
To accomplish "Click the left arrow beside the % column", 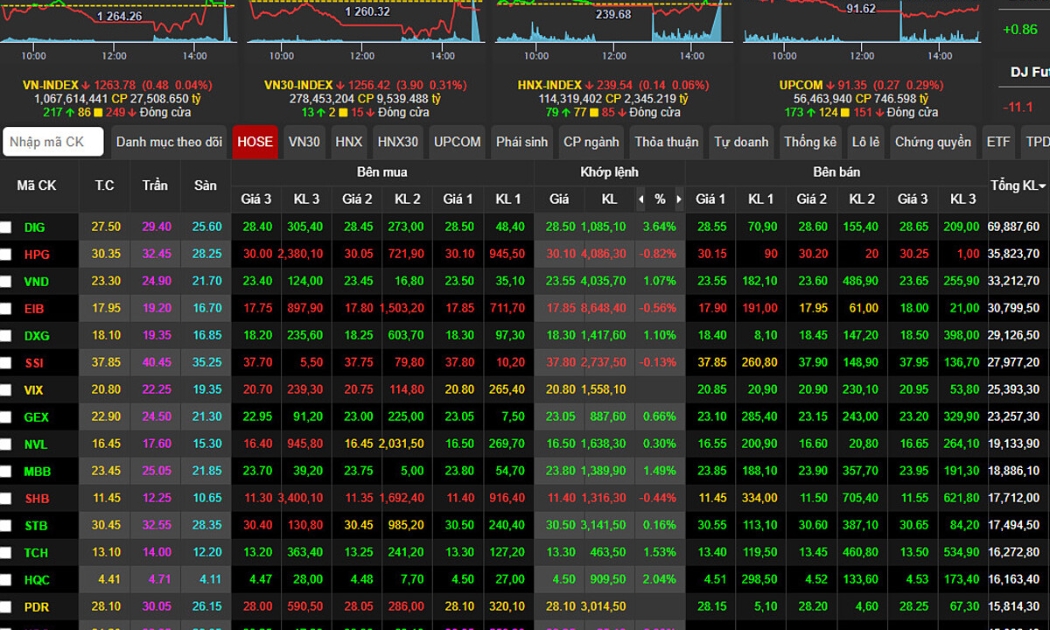I will coord(641,199).
